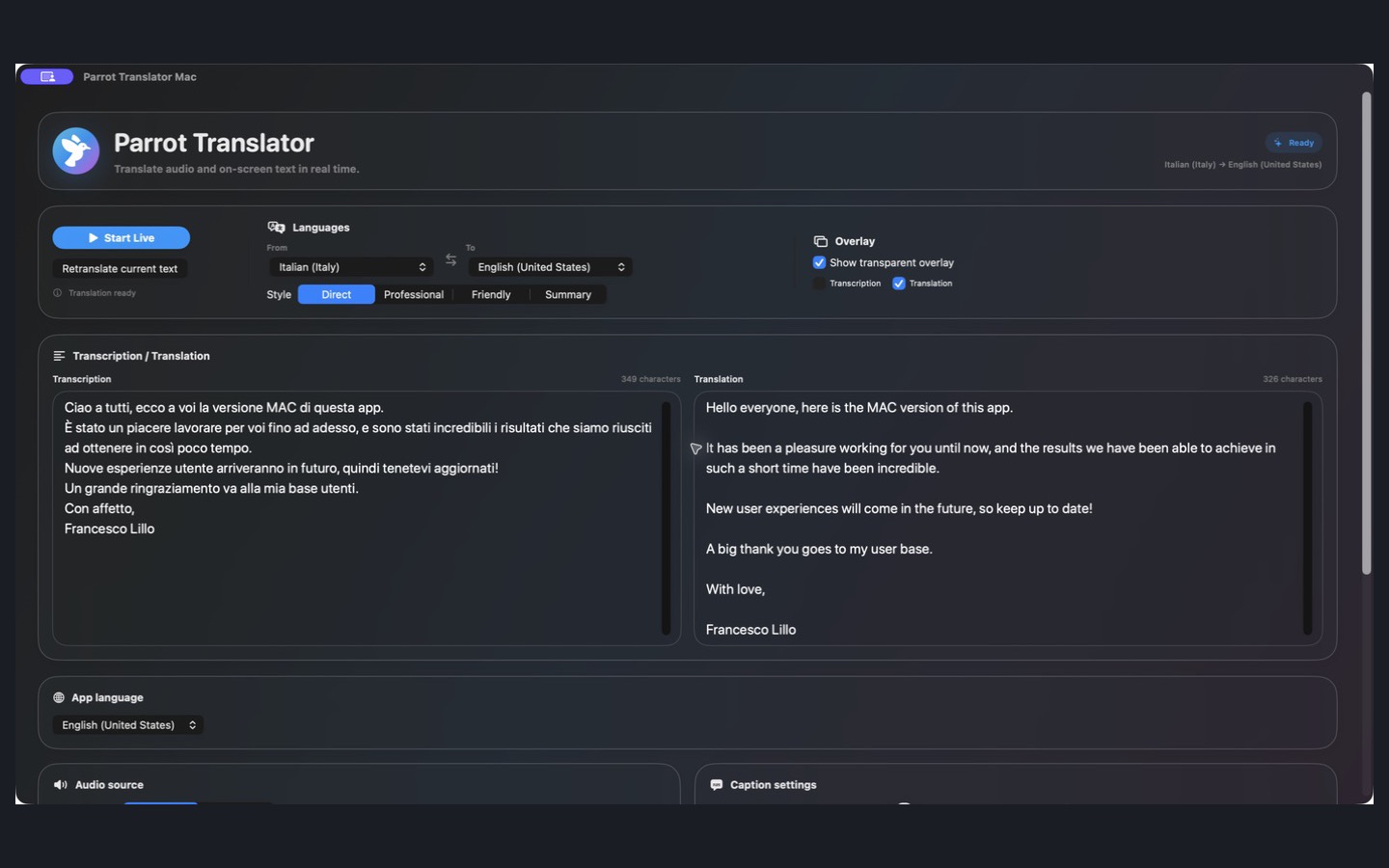Click the Transcription / Translation list icon

click(x=60, y=356)
